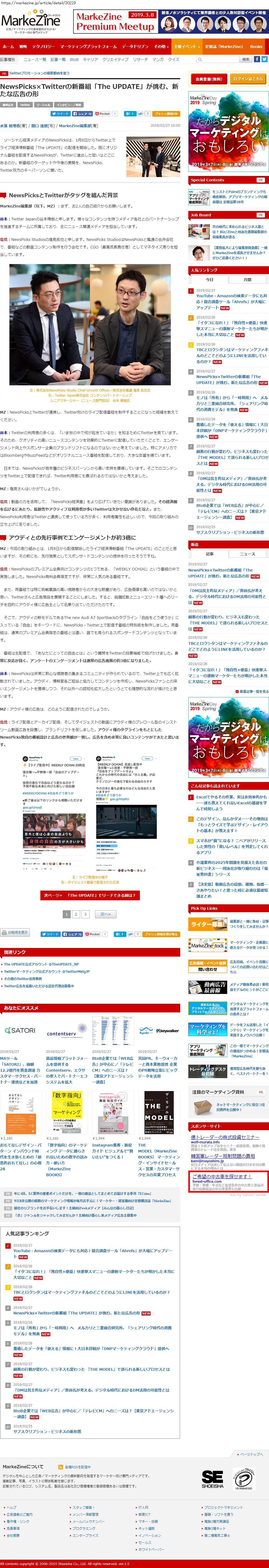Click the MarkeZine Stock banner
This screenshot has height=1568, width=269.
point(208,945)
